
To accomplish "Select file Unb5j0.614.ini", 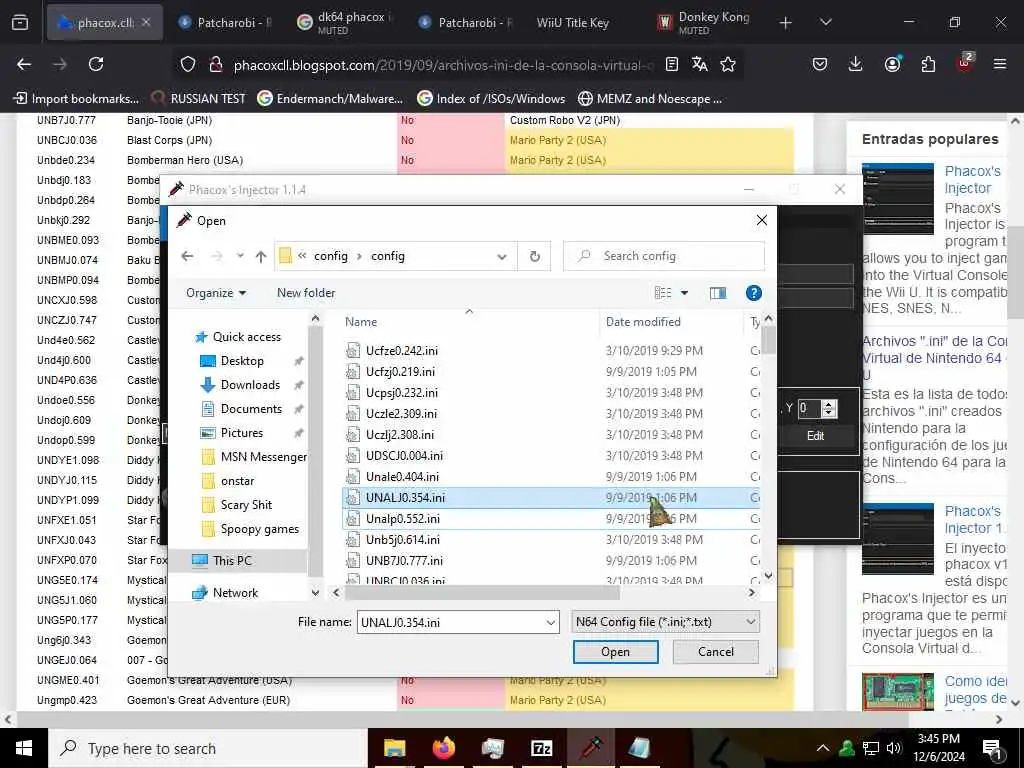I will click(x=402, y=539).
